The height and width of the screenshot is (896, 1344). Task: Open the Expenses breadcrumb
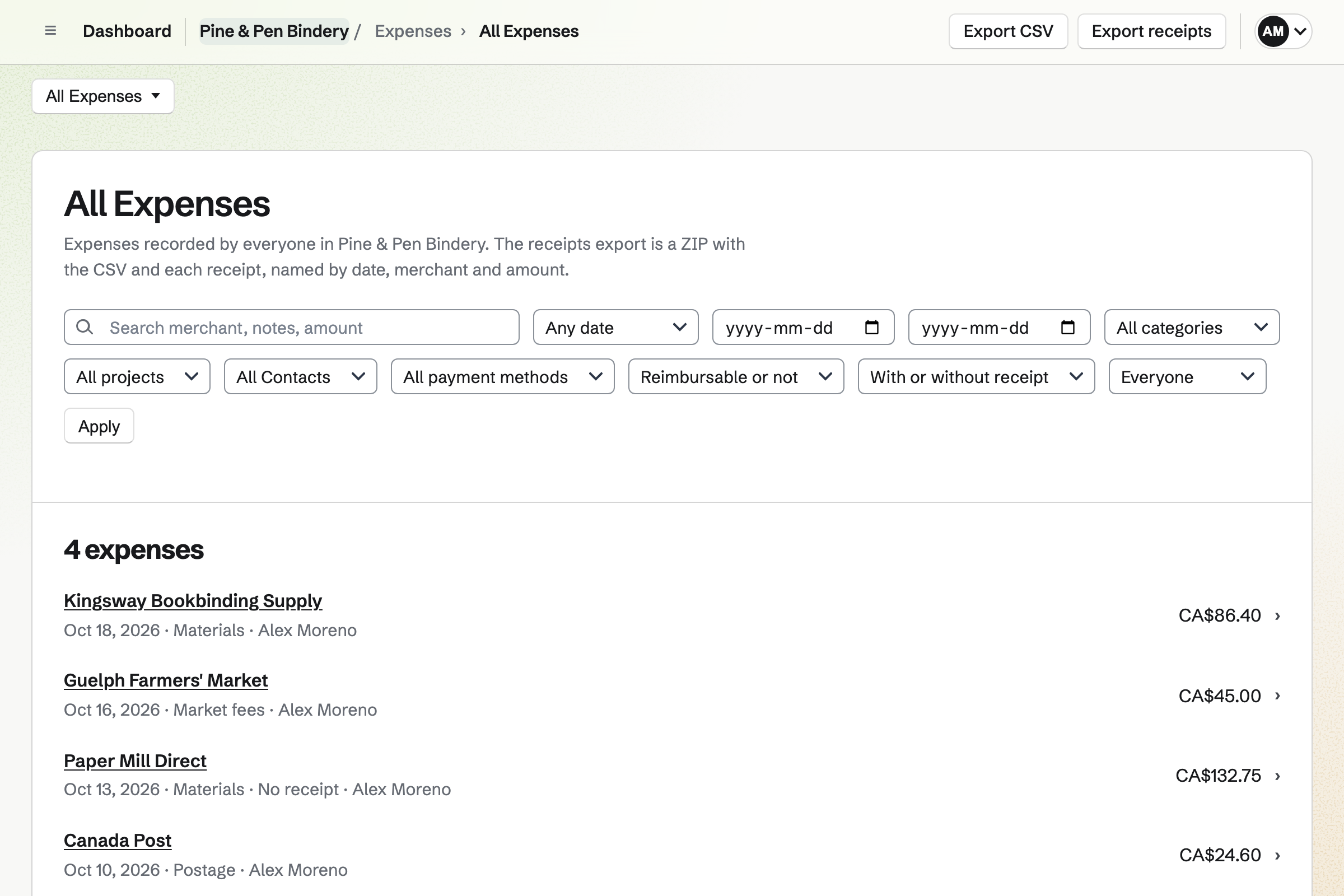pyautogui.click(x=413, y=31)
